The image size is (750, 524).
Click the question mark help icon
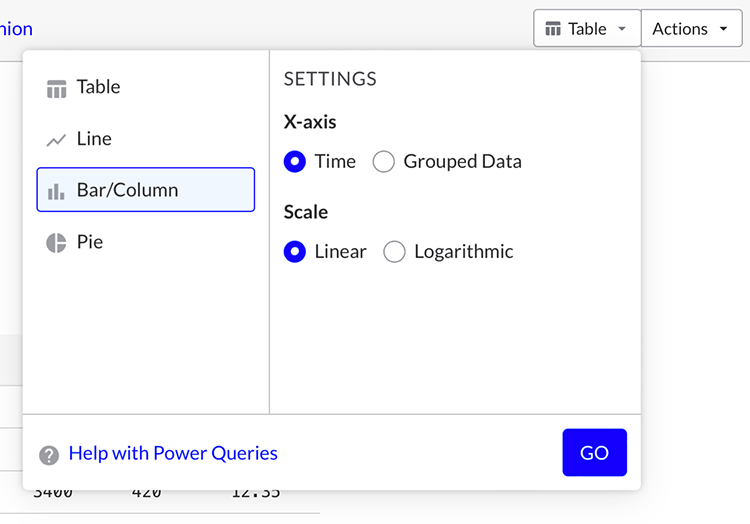point(49,455)
